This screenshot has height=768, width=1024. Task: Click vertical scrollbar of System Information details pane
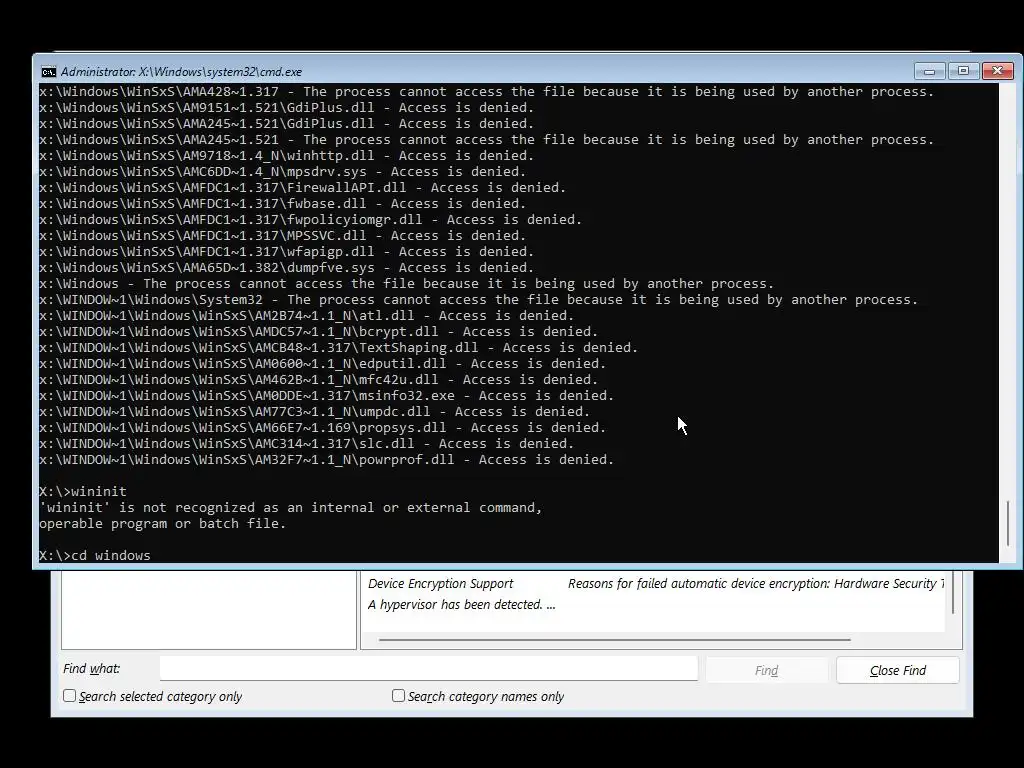(953, 593)
